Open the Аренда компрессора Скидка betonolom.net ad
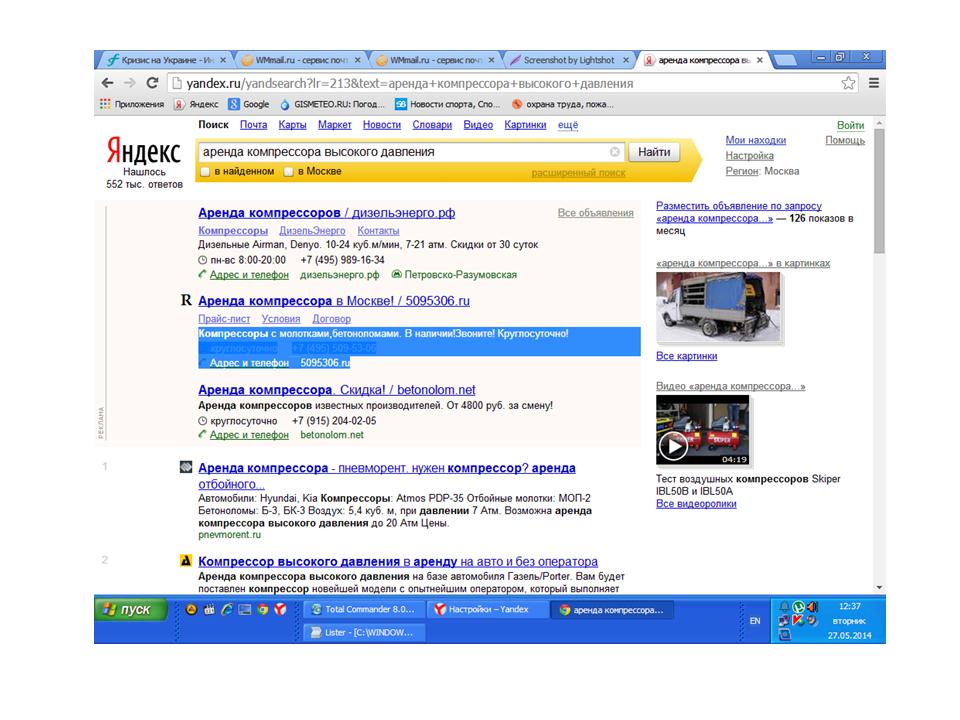The image size is (960, 720). 337,390
